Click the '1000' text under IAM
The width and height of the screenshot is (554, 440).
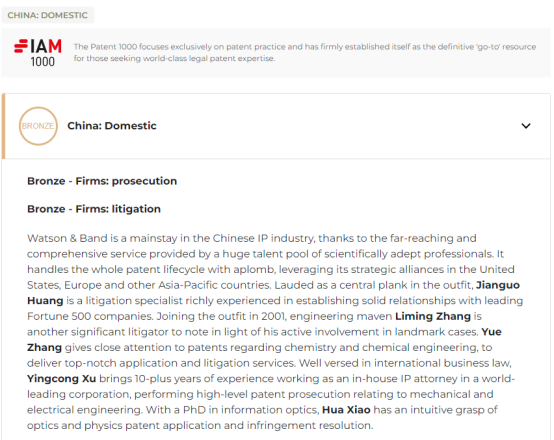(x=42, y=62)
